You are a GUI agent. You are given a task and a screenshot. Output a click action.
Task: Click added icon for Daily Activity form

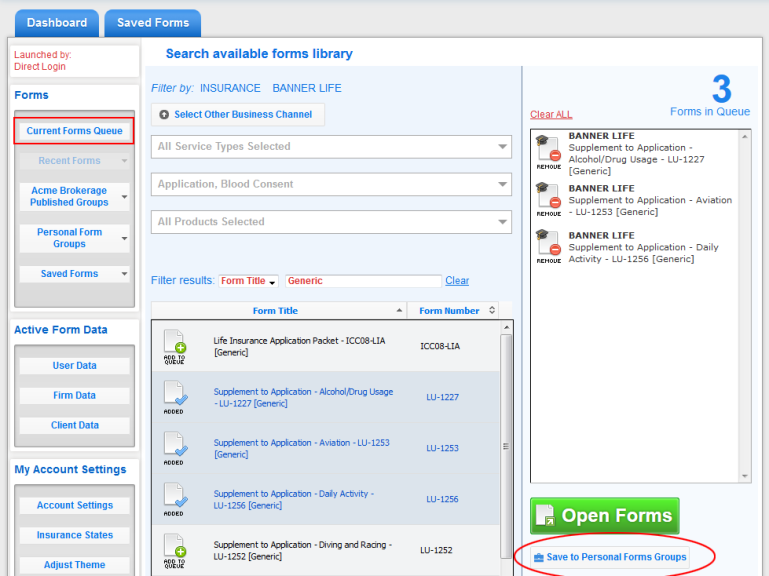coord(175,499)
